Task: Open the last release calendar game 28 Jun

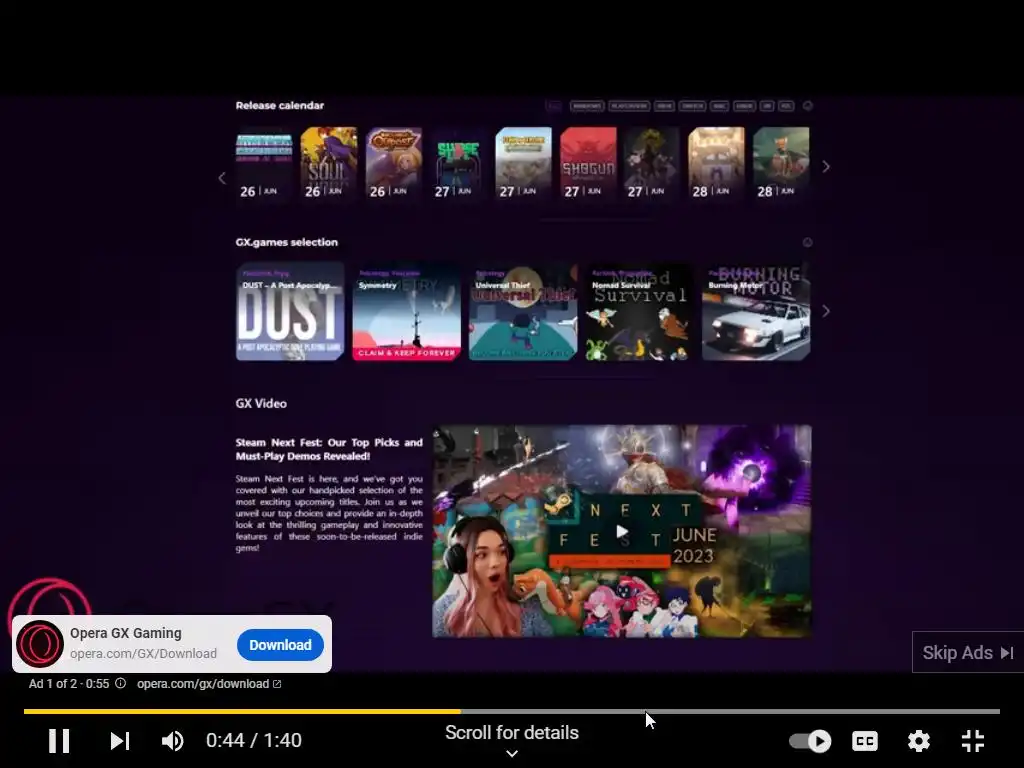Action: pyautogui.click(x=781, y=164)
